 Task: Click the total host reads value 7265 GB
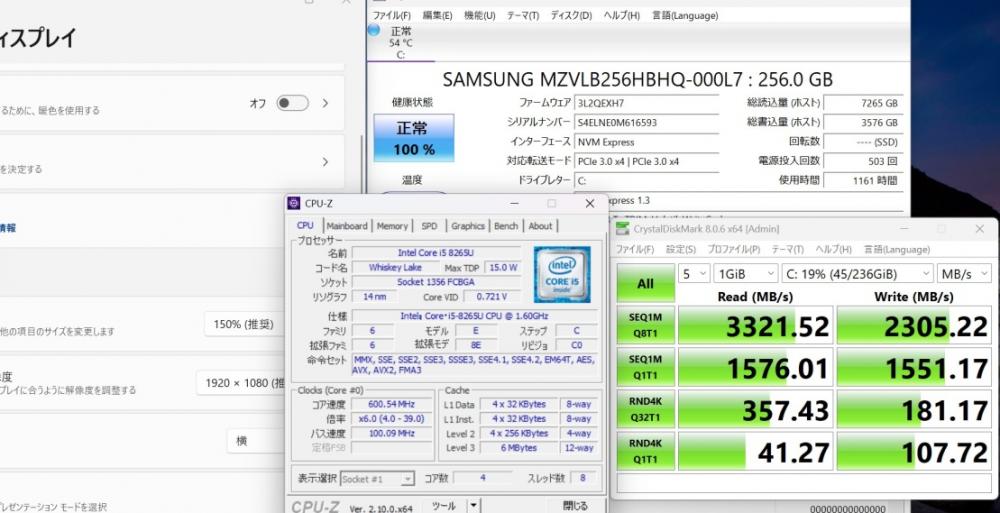864,103
